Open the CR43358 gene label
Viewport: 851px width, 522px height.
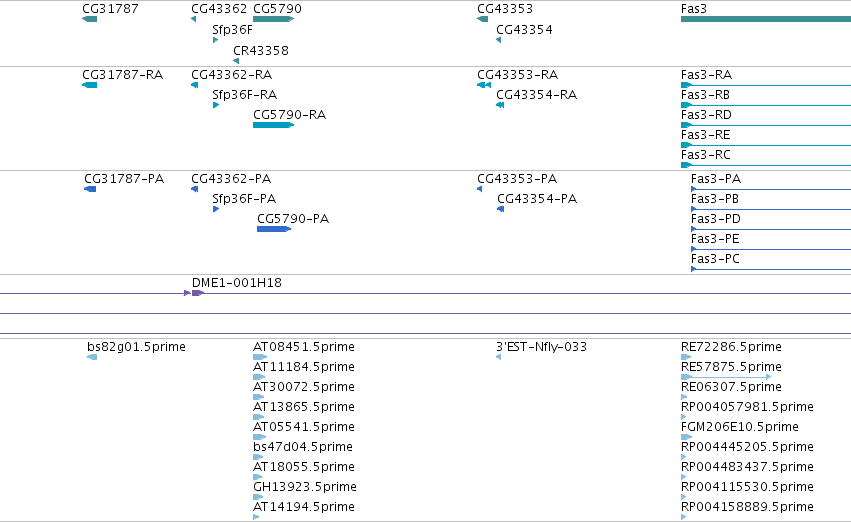point(261,50)
